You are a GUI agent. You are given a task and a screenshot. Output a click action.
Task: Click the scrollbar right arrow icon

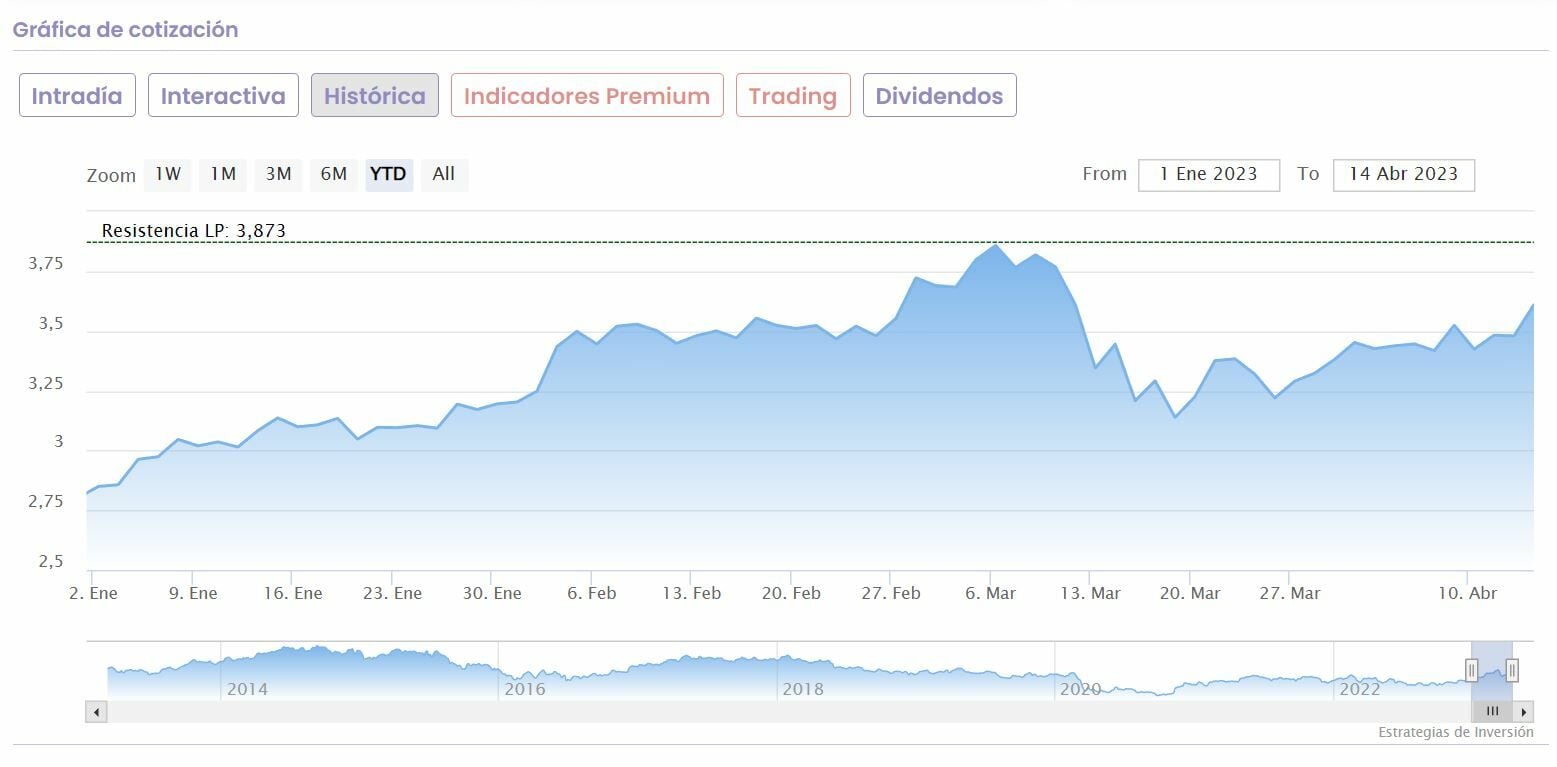coord(1524,712)
